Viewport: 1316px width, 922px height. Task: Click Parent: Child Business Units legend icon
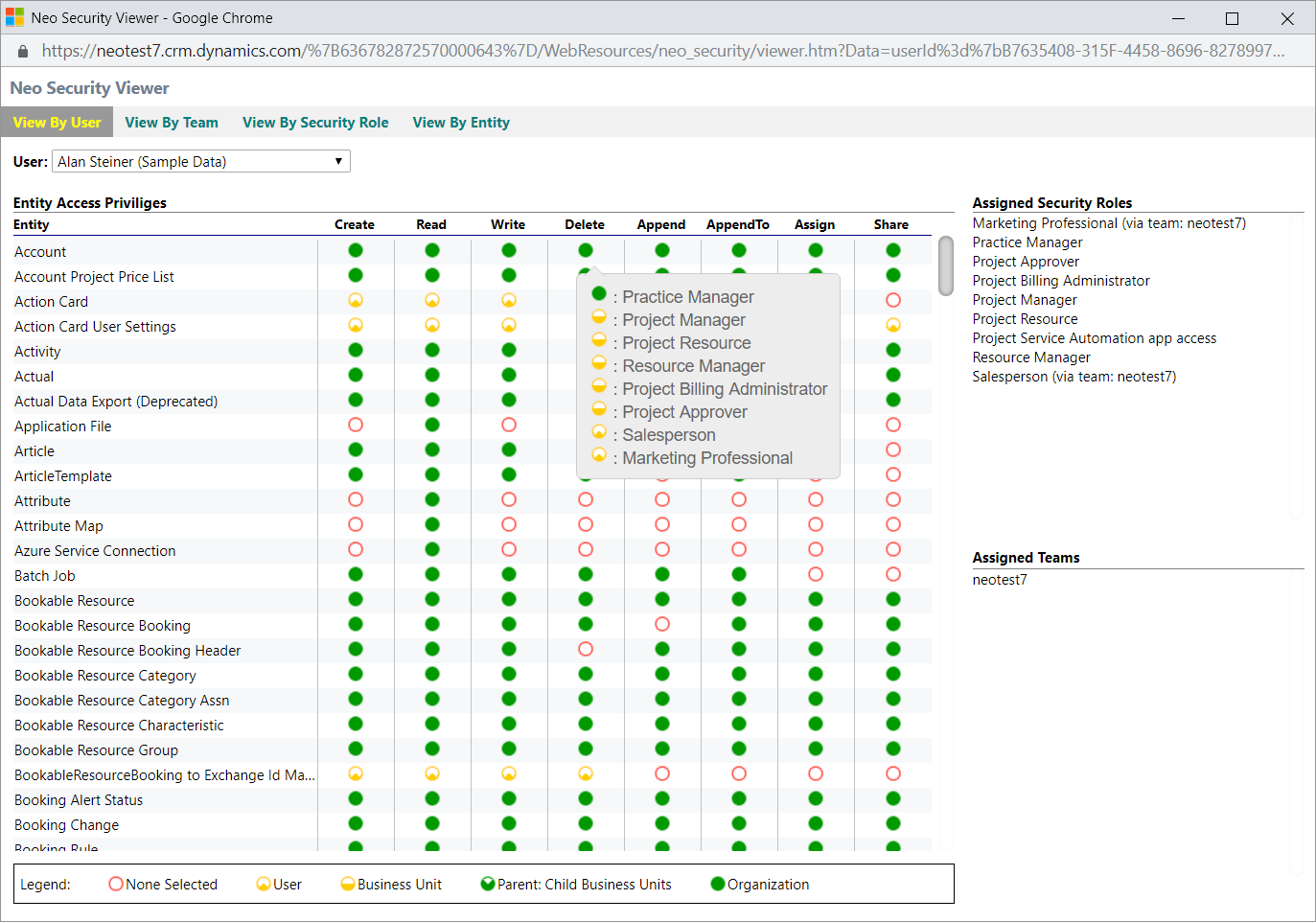point(488,884)
